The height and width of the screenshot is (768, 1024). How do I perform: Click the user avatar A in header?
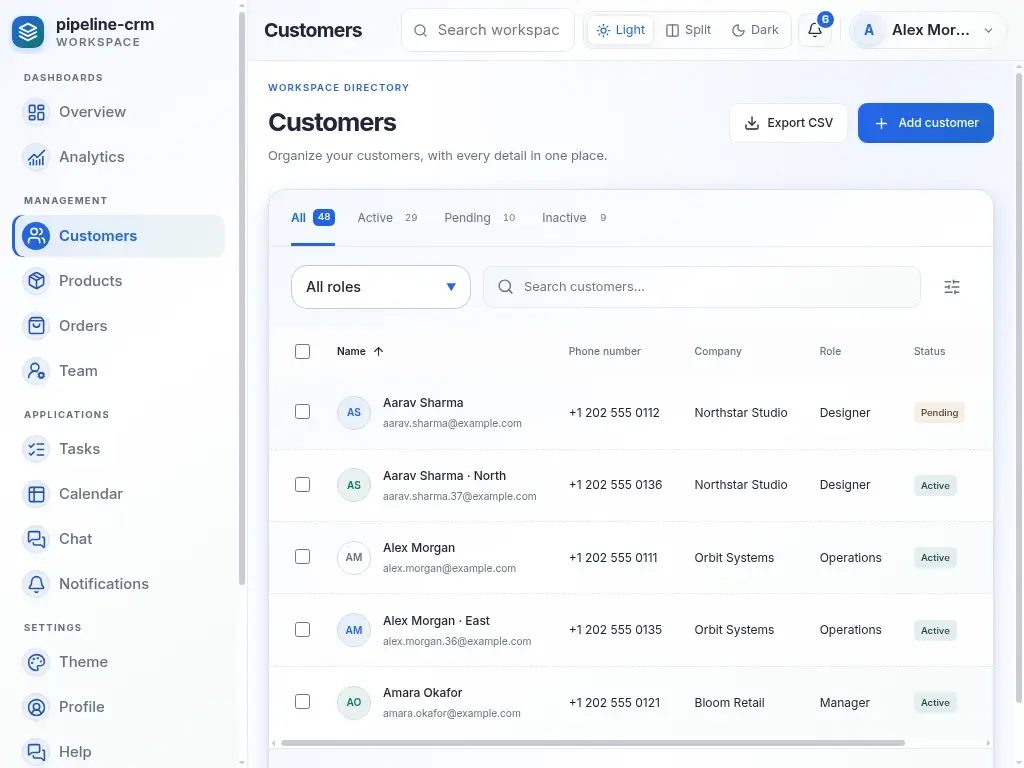869,30
